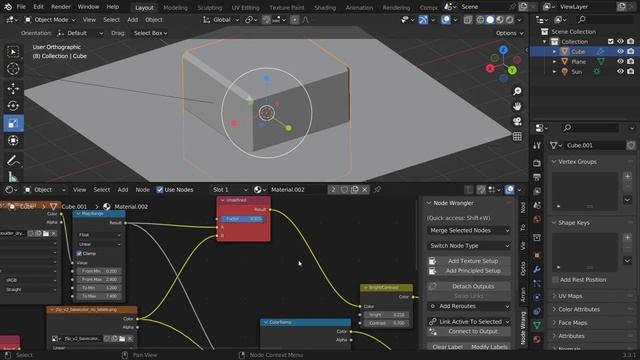
Task: Open the Switch Node Type dropdown
Action: 469,246
